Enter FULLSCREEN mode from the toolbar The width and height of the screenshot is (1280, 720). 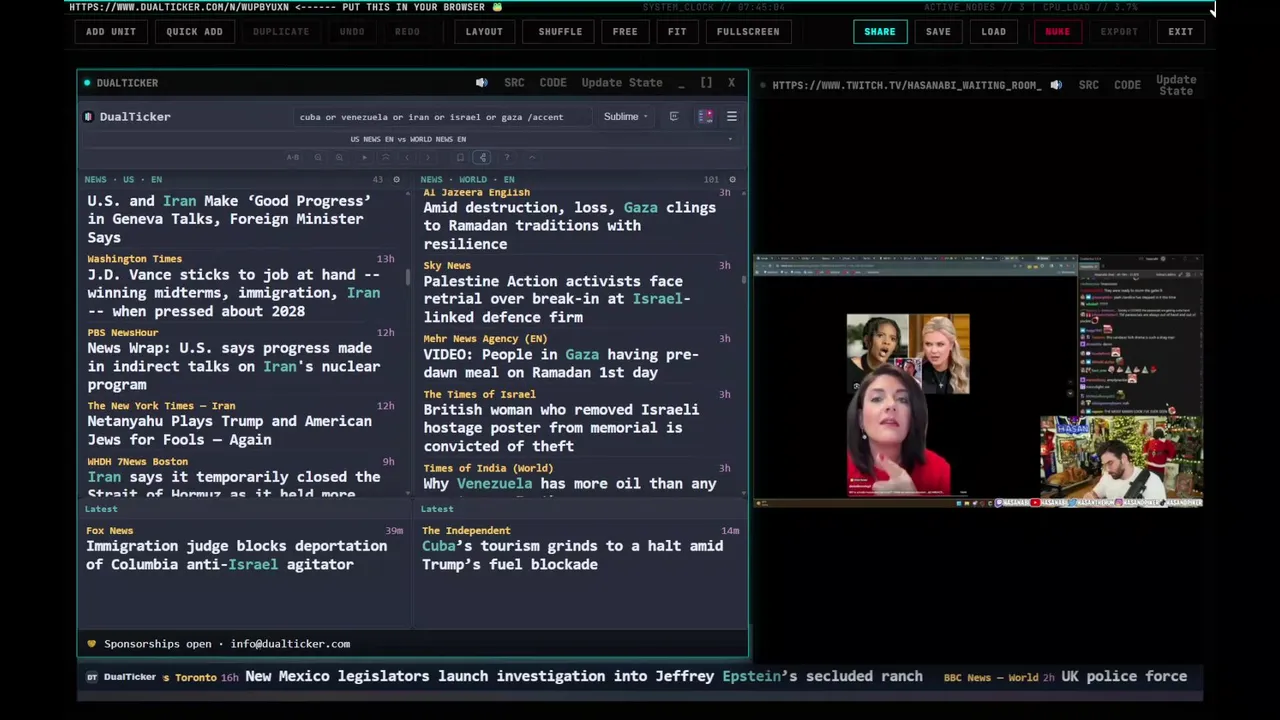[x=748, y=31]
